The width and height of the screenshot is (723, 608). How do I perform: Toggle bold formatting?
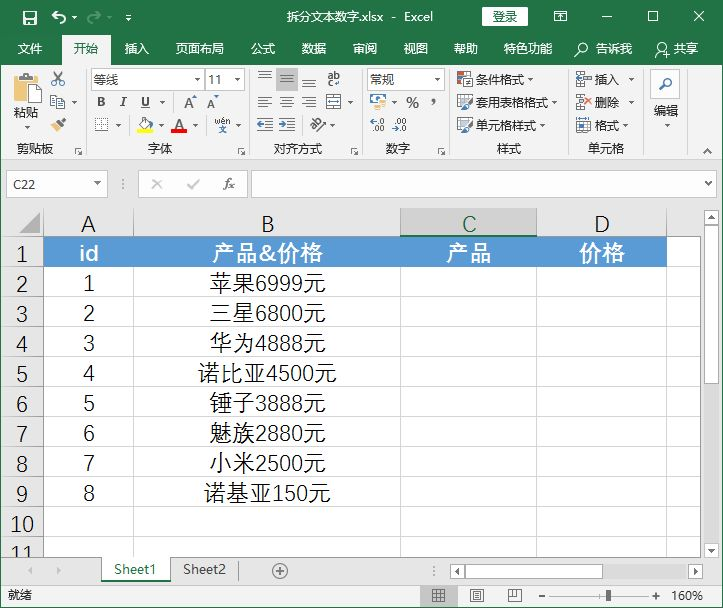pyautogui.click(x=101, y=102)
